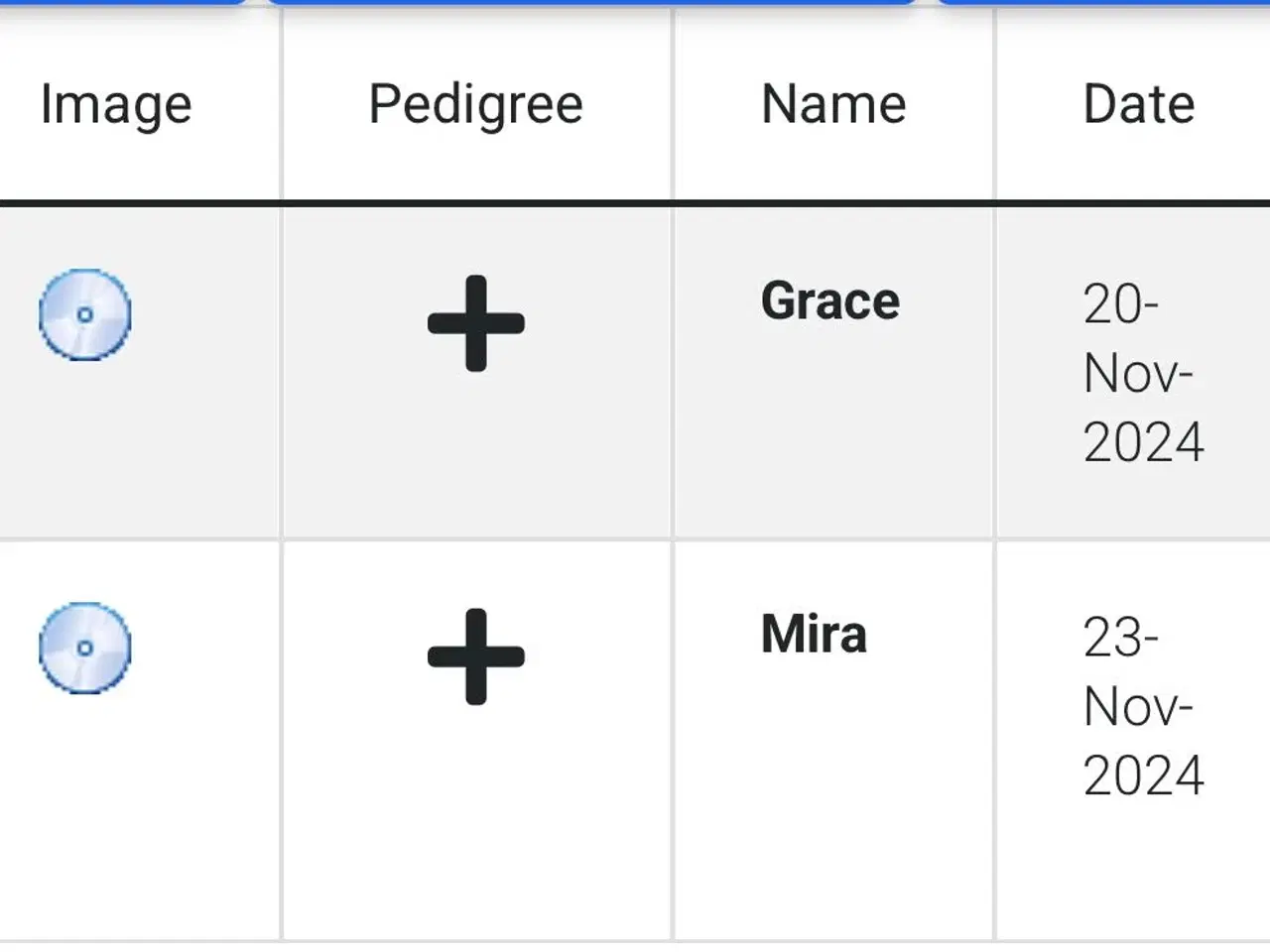The image size is (1270, 952).
Task: Sort by the Date column header
Action: click(1139, 104)
